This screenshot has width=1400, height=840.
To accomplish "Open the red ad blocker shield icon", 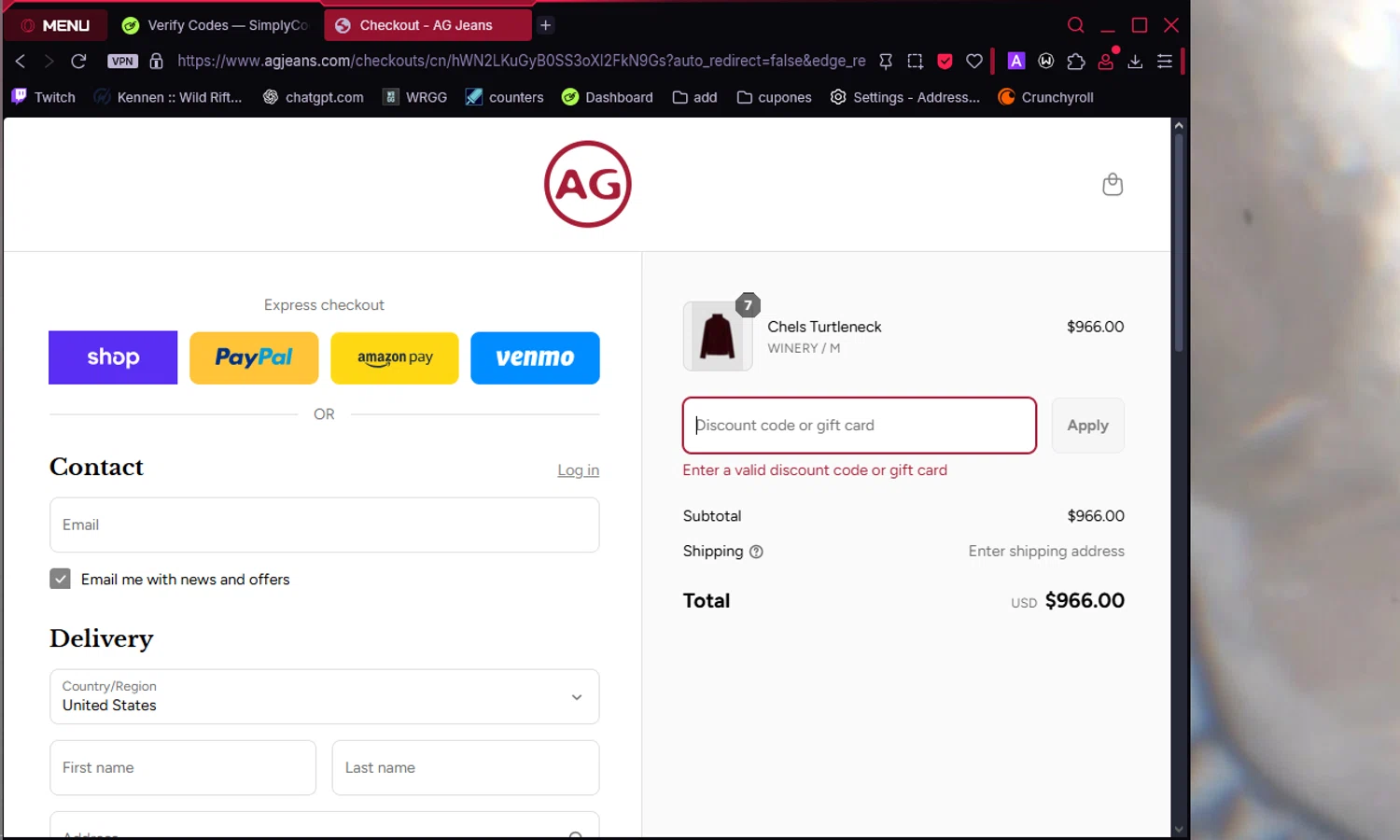I will (945, 61).
